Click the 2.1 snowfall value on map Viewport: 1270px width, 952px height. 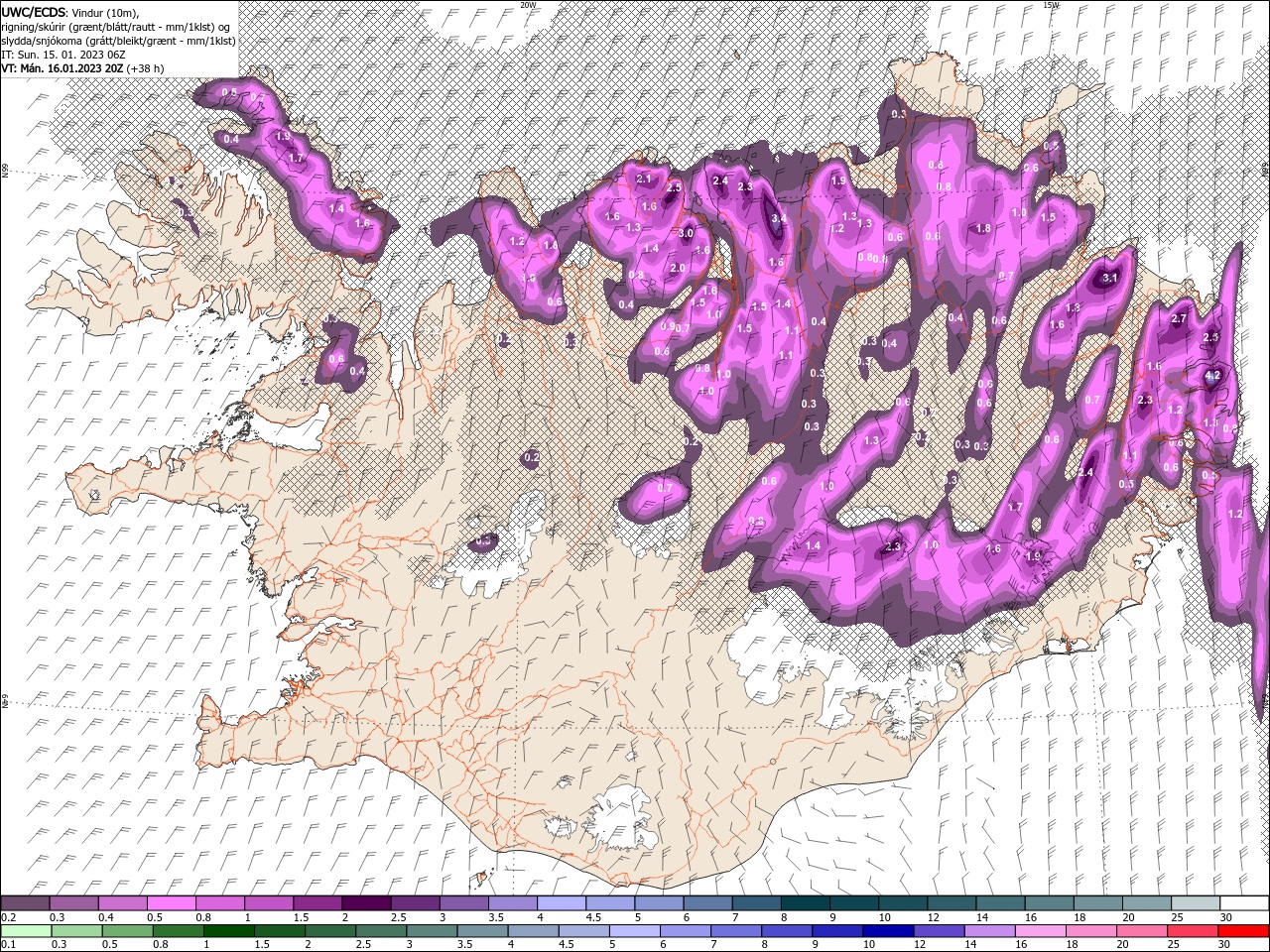[x=644, y=178]
